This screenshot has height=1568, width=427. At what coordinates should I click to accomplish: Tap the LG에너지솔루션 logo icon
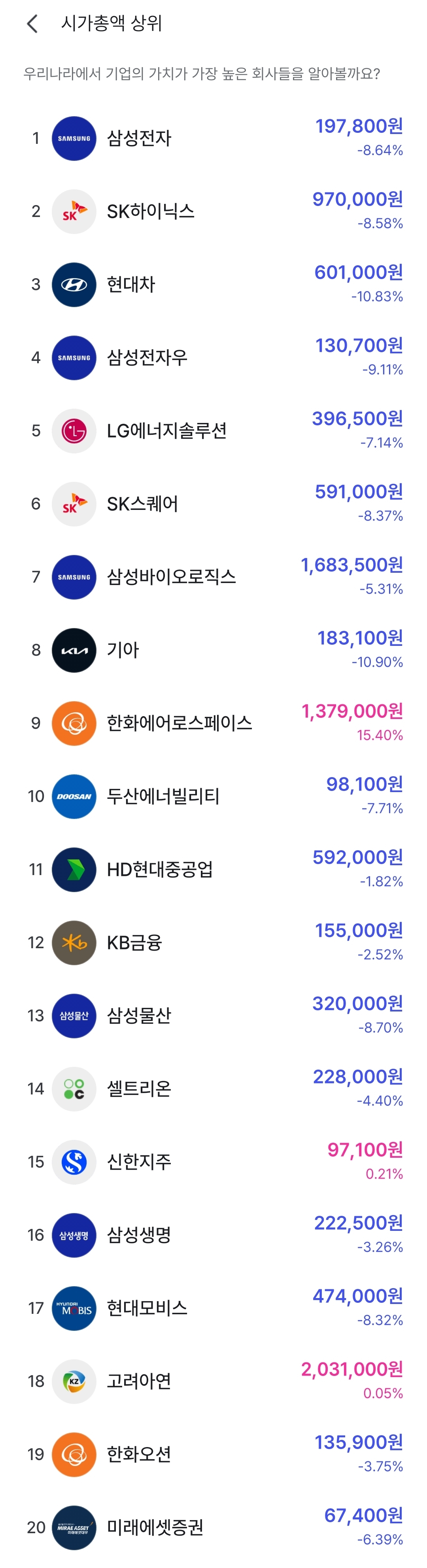click(74, 431)
